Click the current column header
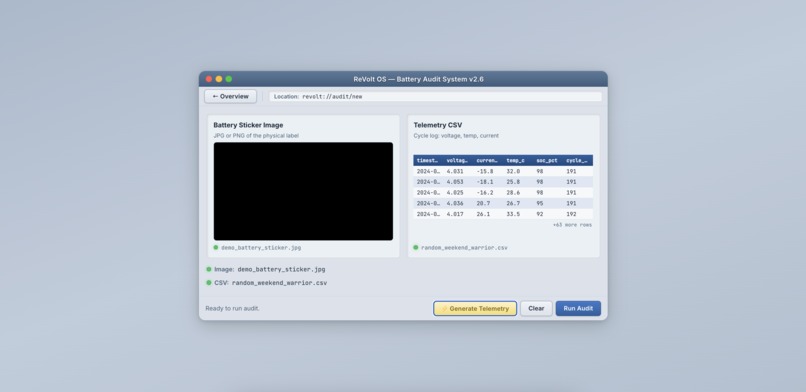 click(487, 160)
